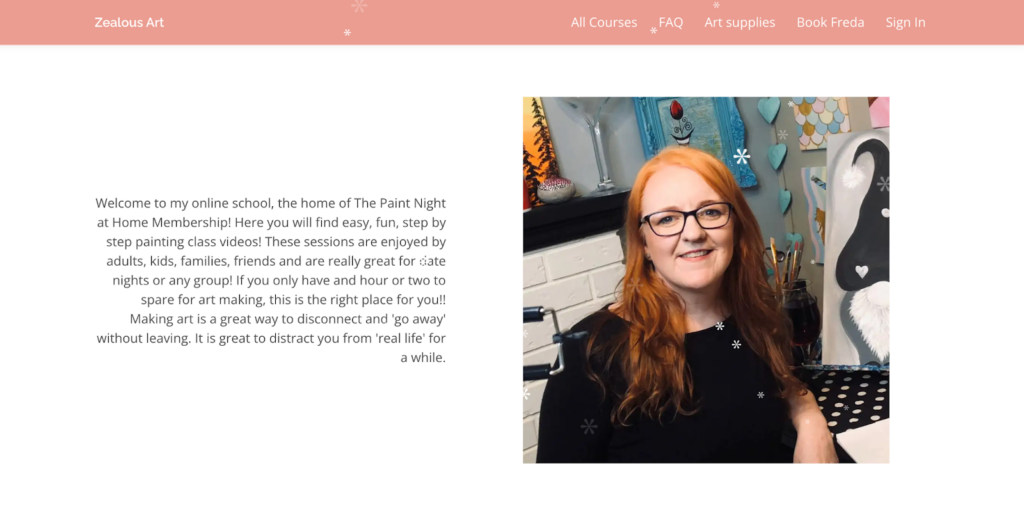Click the eyeglasses on the woman
Viewport: 1024px width, 511px height.
point(687,219)
